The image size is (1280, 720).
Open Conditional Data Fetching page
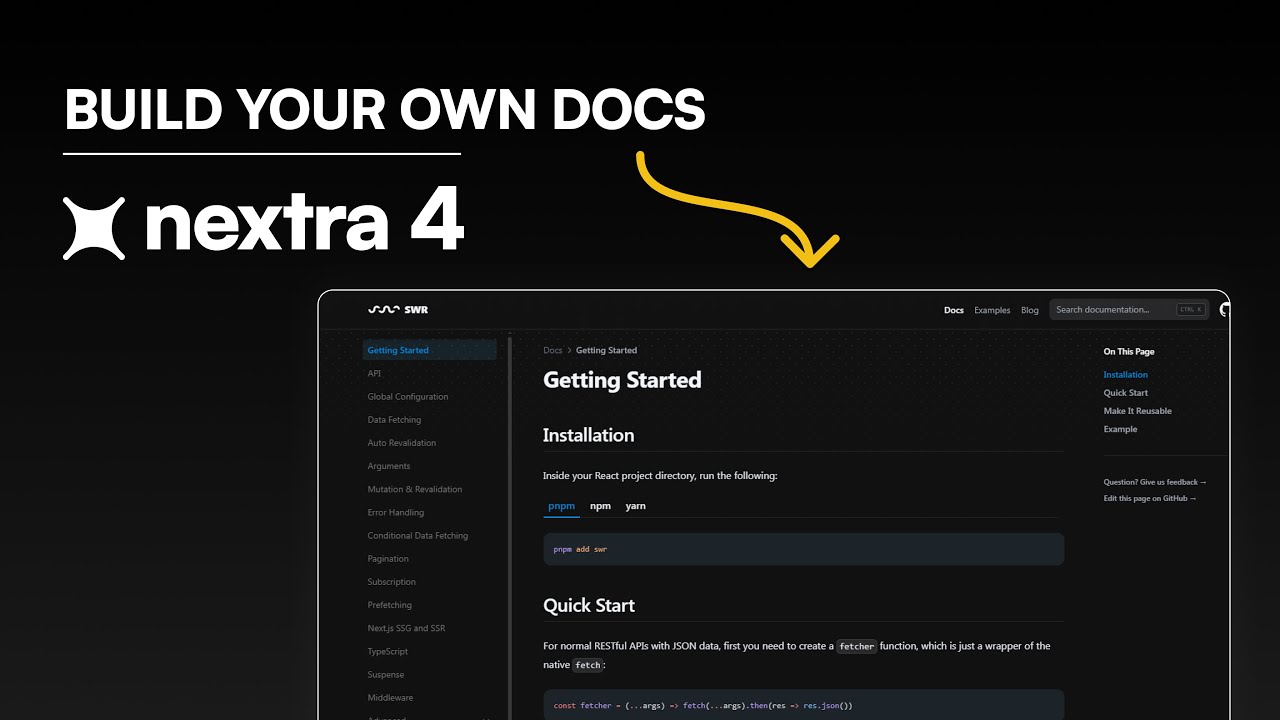point(418,536)
